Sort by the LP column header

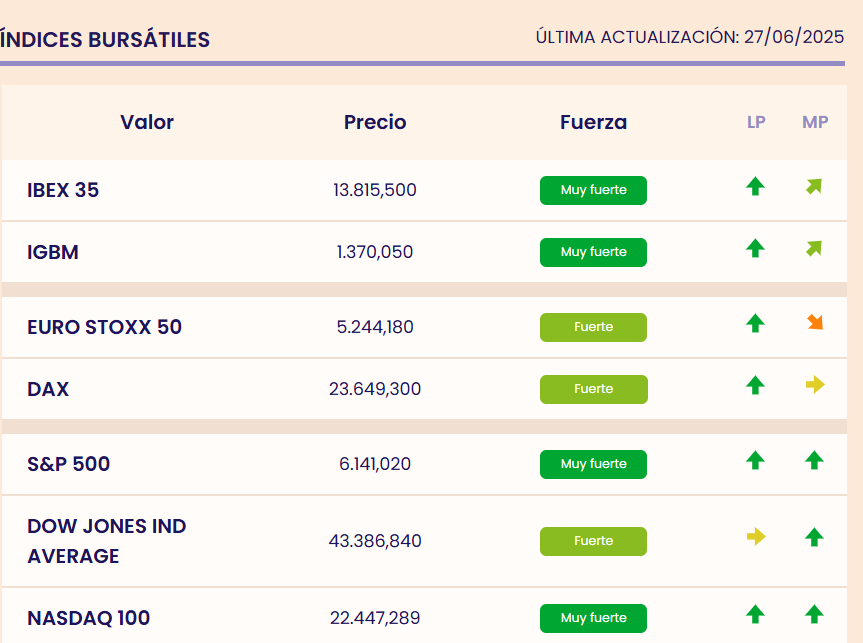coord(756,122)
